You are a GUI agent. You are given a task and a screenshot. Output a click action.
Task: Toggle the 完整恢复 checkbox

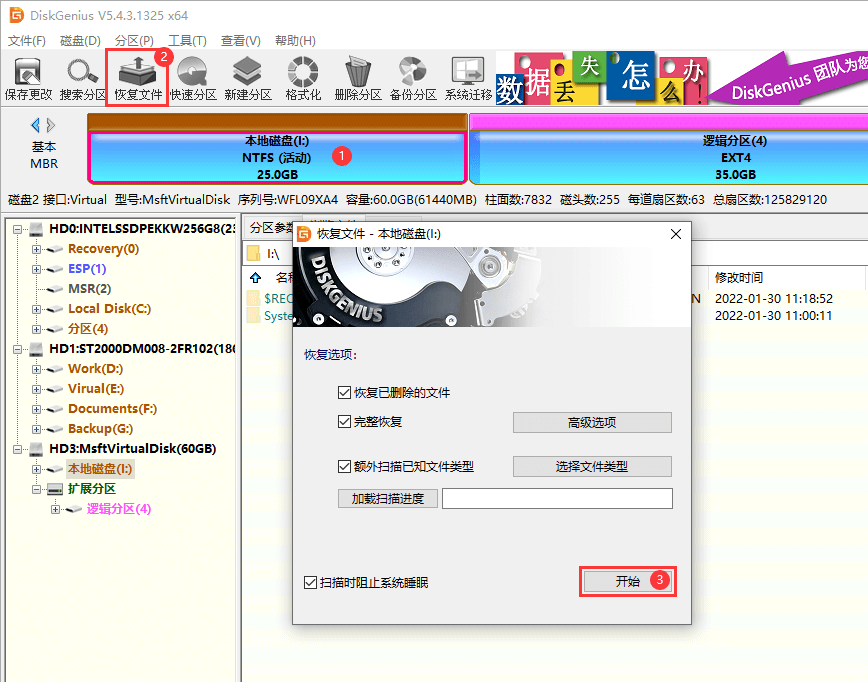[345, 422]
